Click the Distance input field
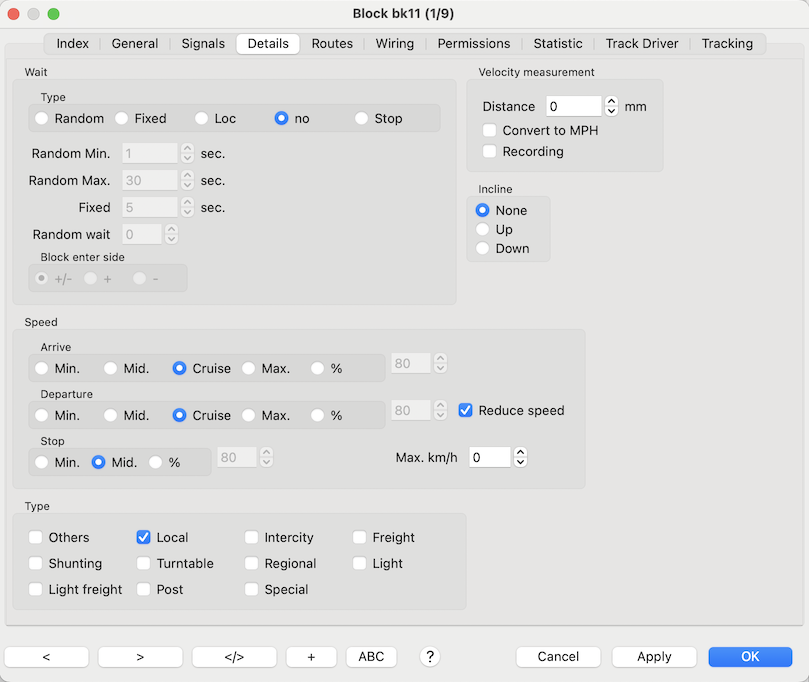The width and height of the screenshot is (809, 682). click(572, 107)
